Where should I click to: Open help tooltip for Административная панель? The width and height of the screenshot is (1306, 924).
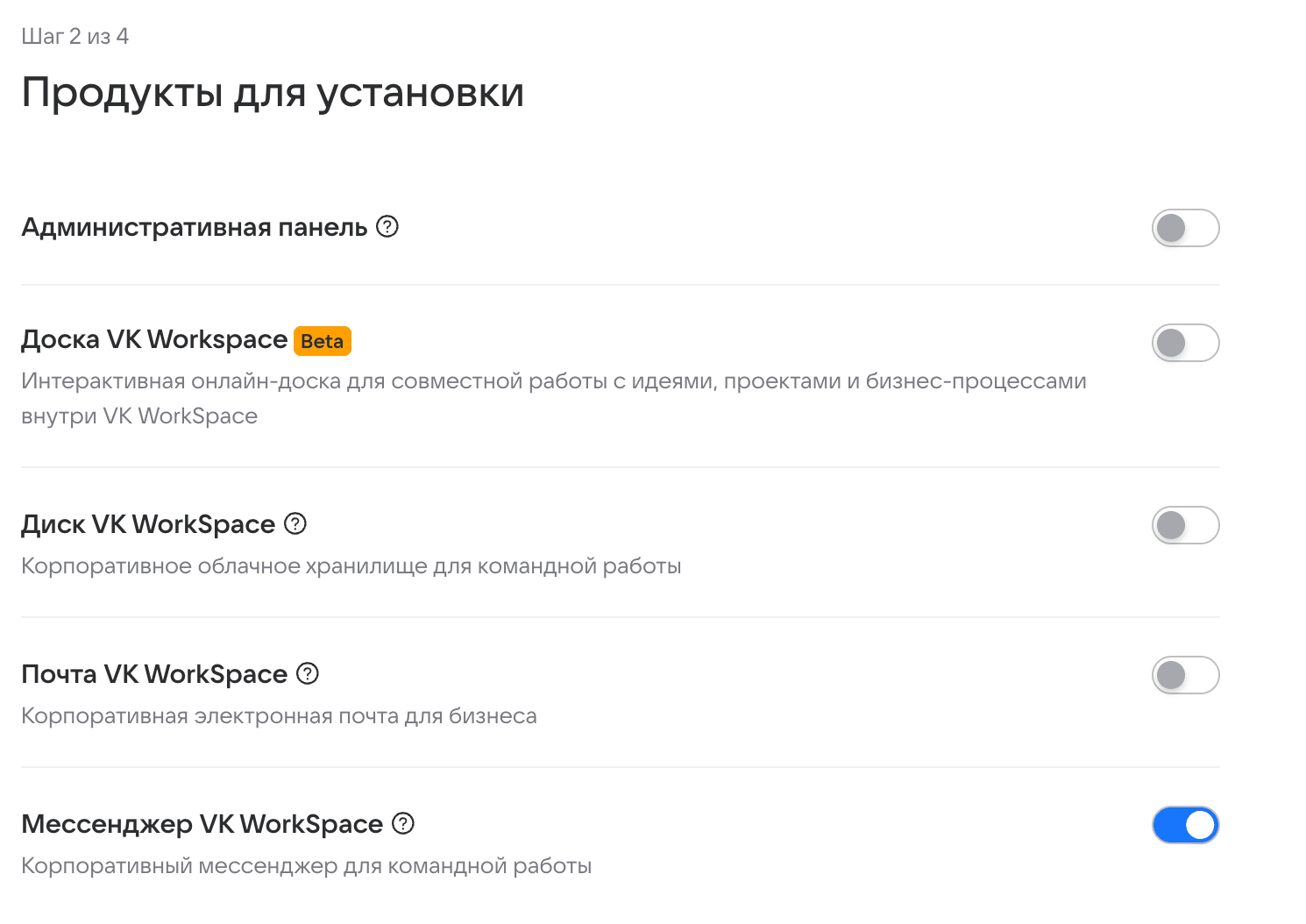[x=387, y=227]
